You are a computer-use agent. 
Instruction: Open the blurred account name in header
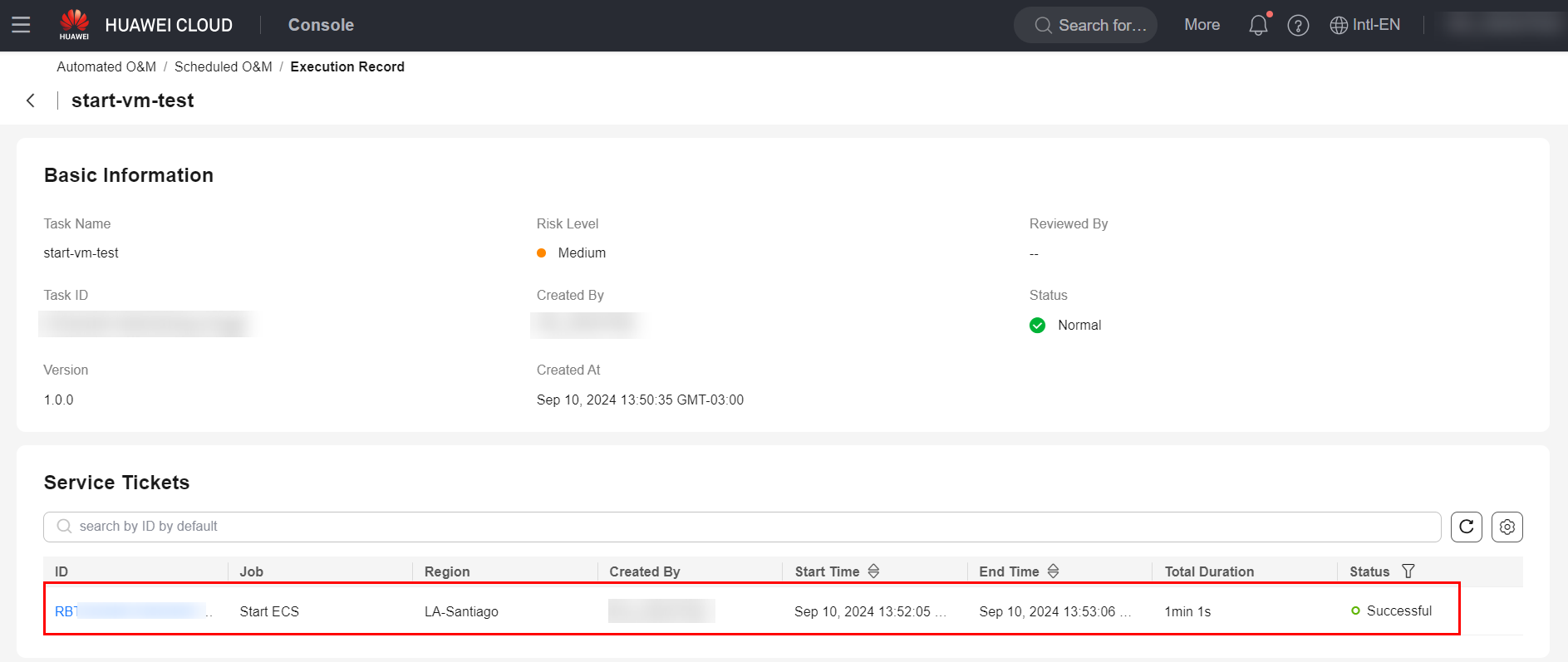pyautogui.click(x=1502, y=25)
